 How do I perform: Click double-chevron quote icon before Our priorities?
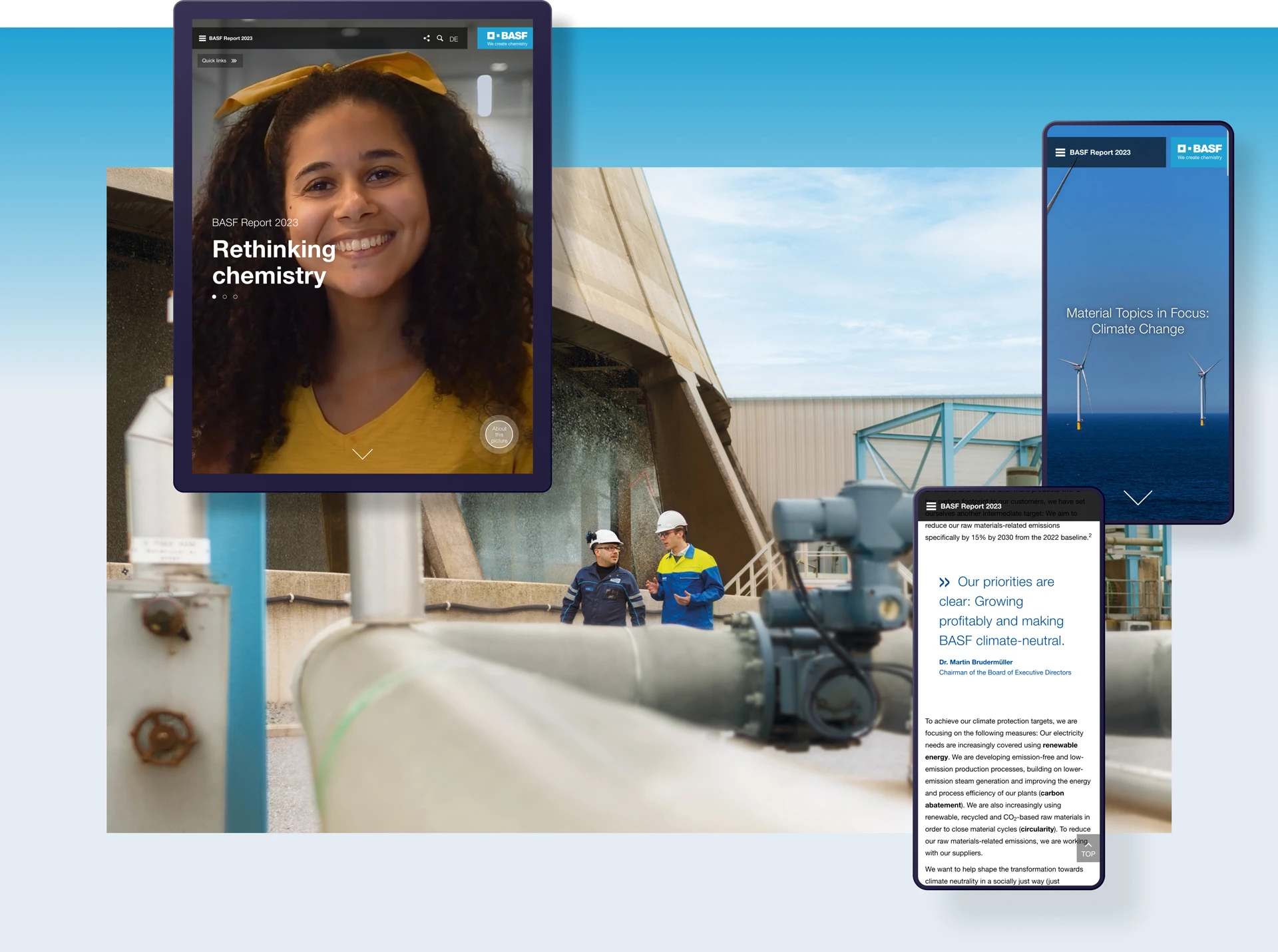[945, 583]
